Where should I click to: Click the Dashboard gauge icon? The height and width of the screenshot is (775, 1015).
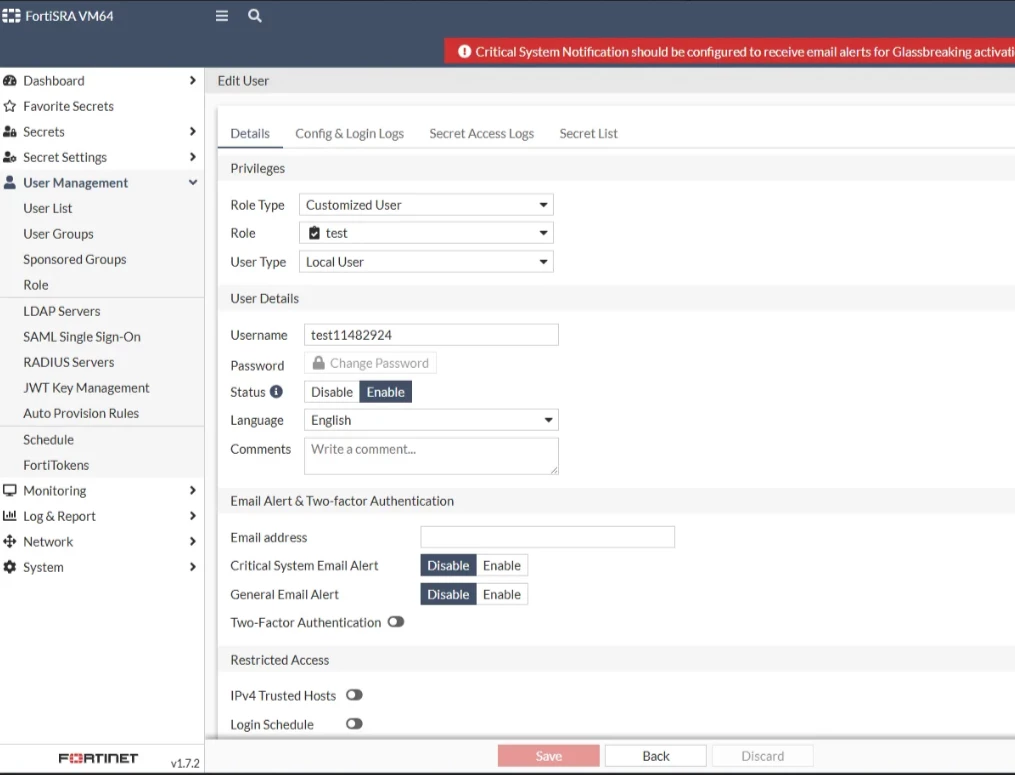point(10,80)
